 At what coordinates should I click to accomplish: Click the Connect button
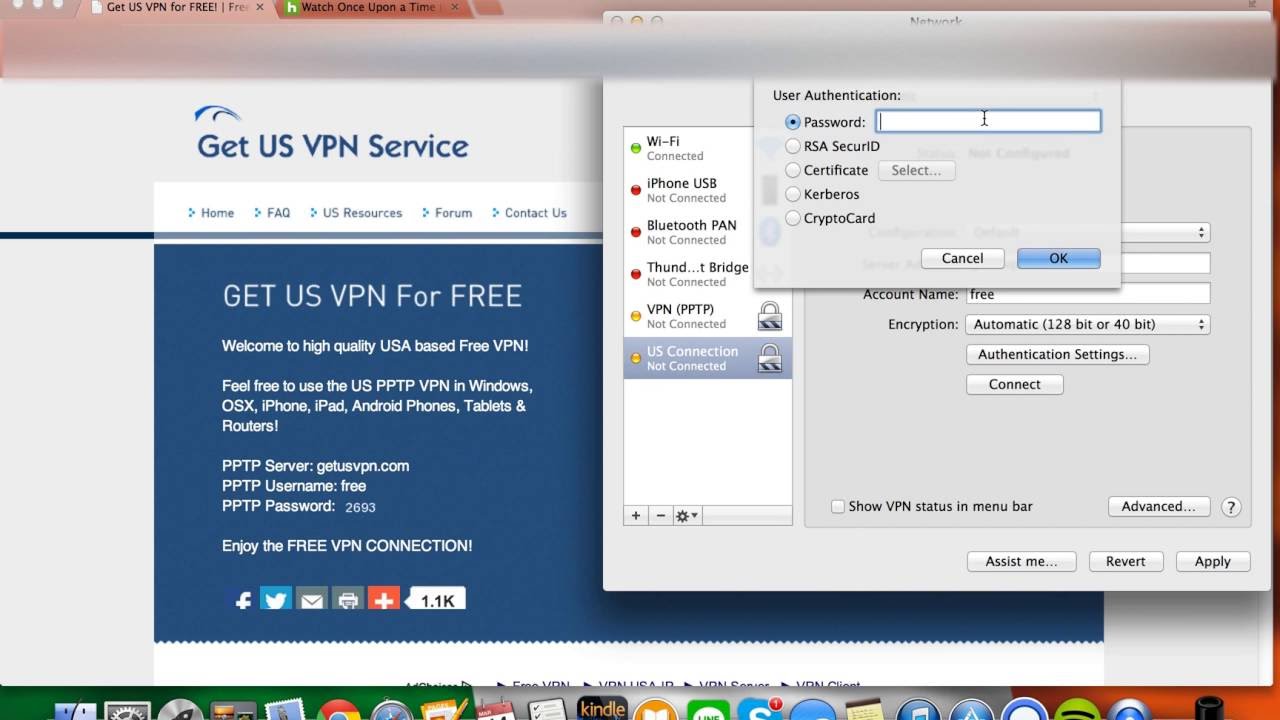point(1014,384)
